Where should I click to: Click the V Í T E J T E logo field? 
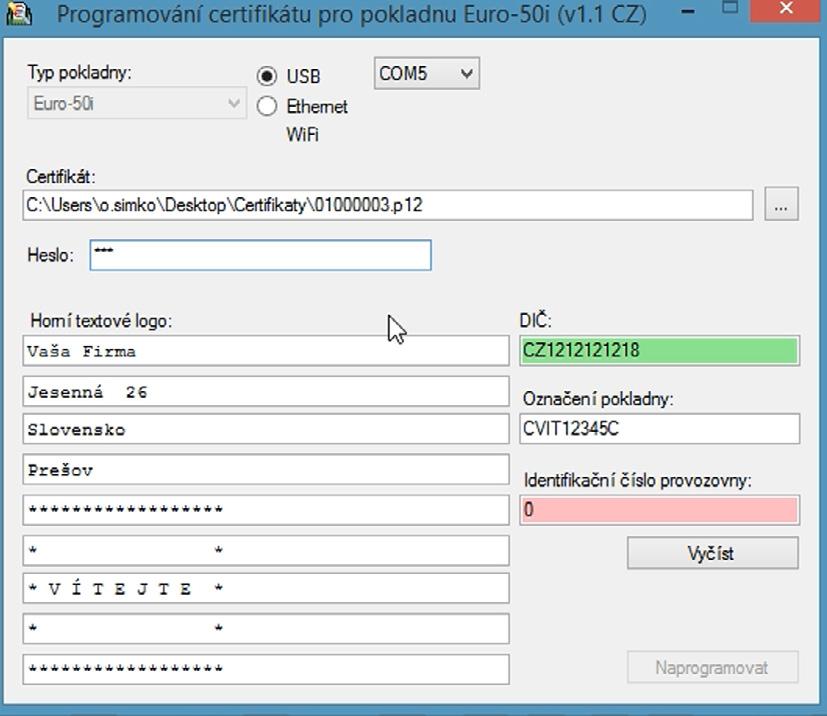[266, 588]
